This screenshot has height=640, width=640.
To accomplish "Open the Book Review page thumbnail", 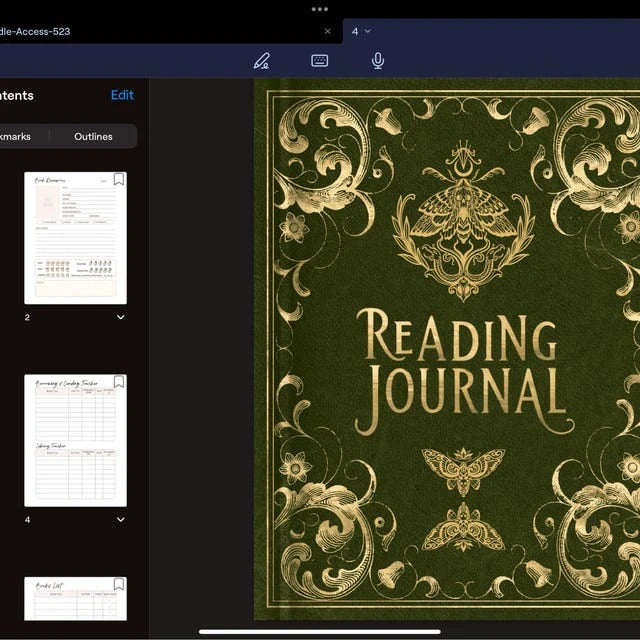I will 76,238.
